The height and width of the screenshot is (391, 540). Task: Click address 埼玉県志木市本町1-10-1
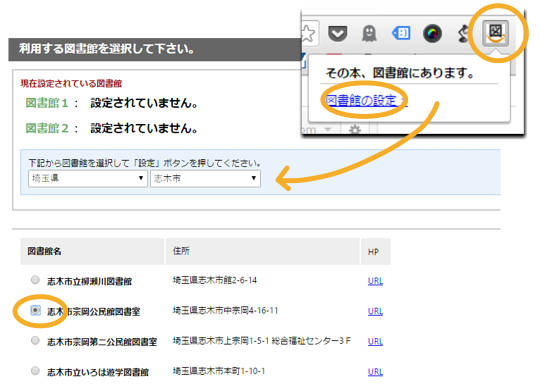[219, 371]
